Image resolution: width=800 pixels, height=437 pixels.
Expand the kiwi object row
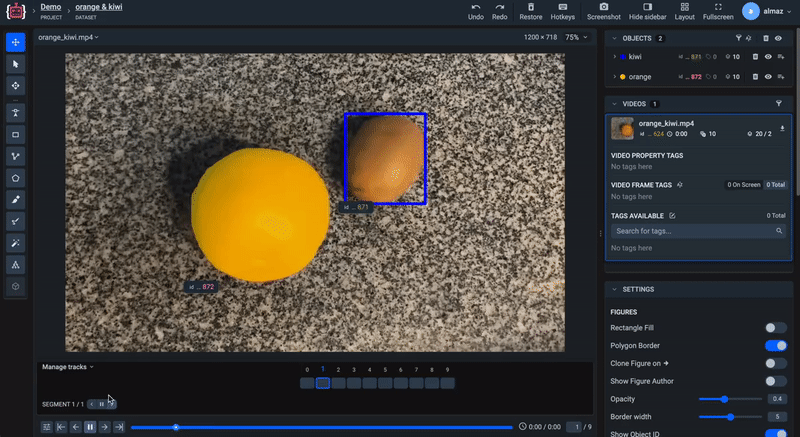point(614,57)
